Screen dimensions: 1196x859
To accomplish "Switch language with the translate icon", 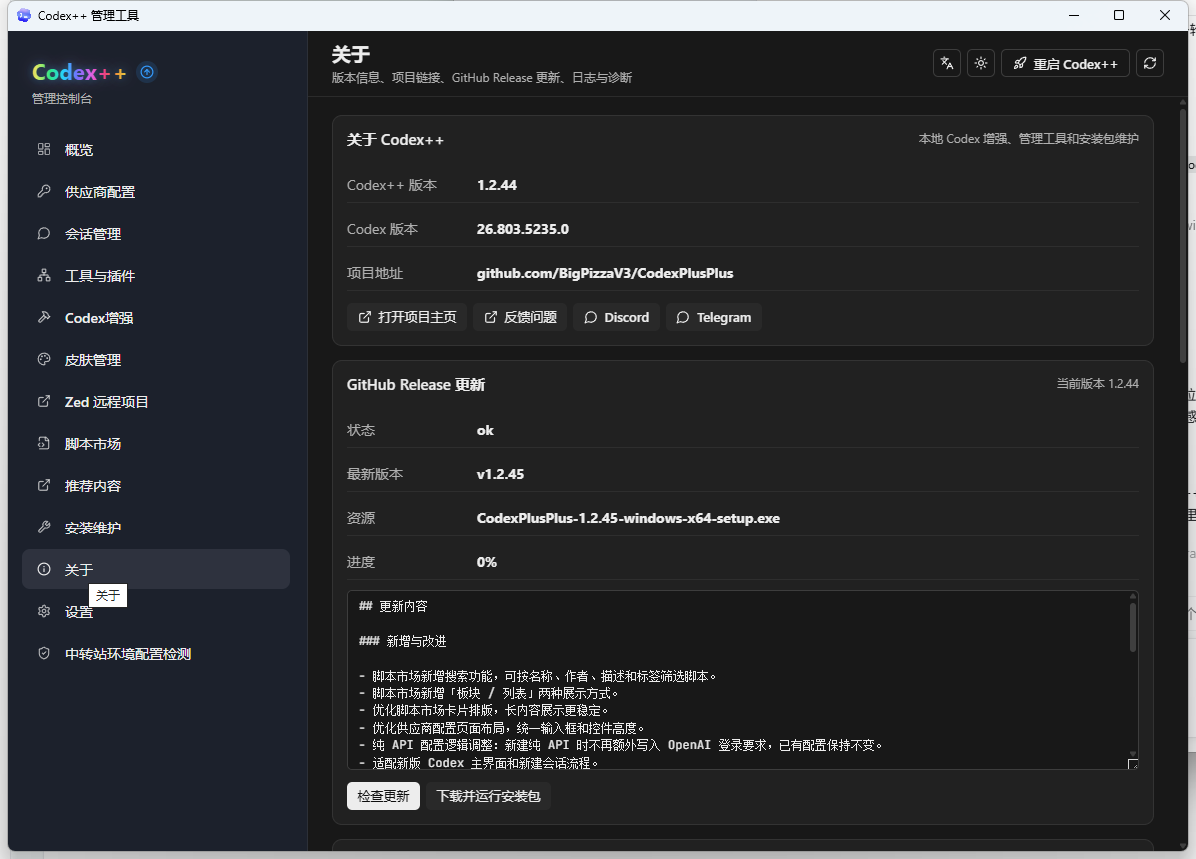I will point(947,63).
